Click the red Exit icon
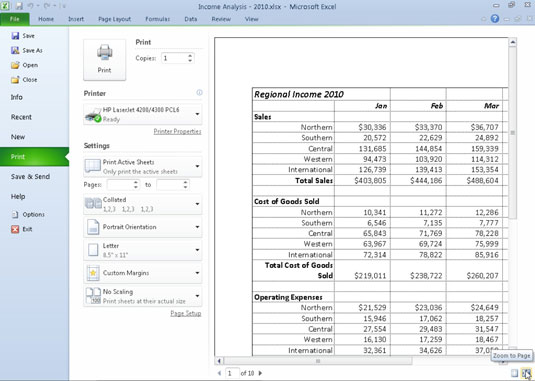 pos(15,229)
